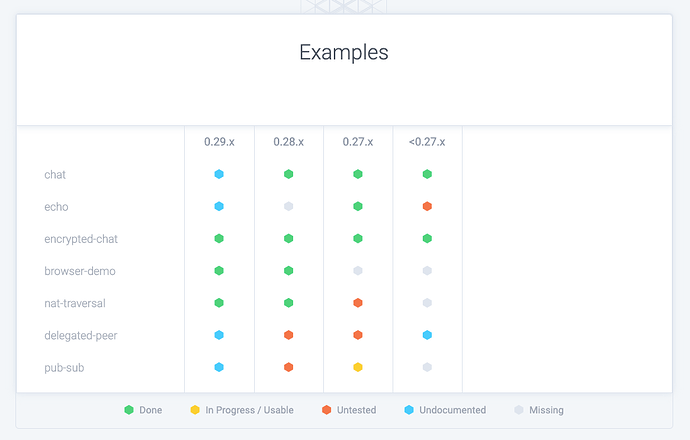Open the encrypted-chat example row label
The image size is (690, 440).
pos(81,239)
